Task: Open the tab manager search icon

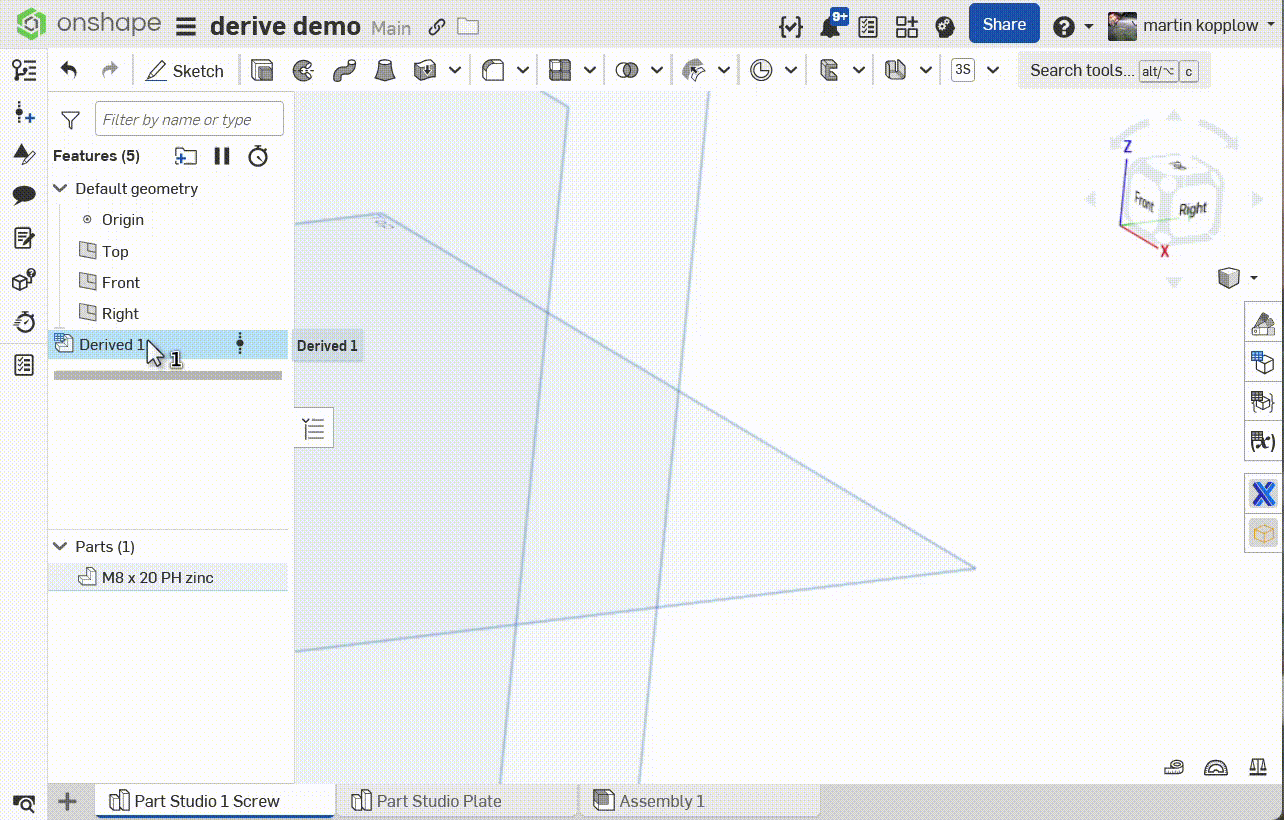Action: click(x=24, y=802)
